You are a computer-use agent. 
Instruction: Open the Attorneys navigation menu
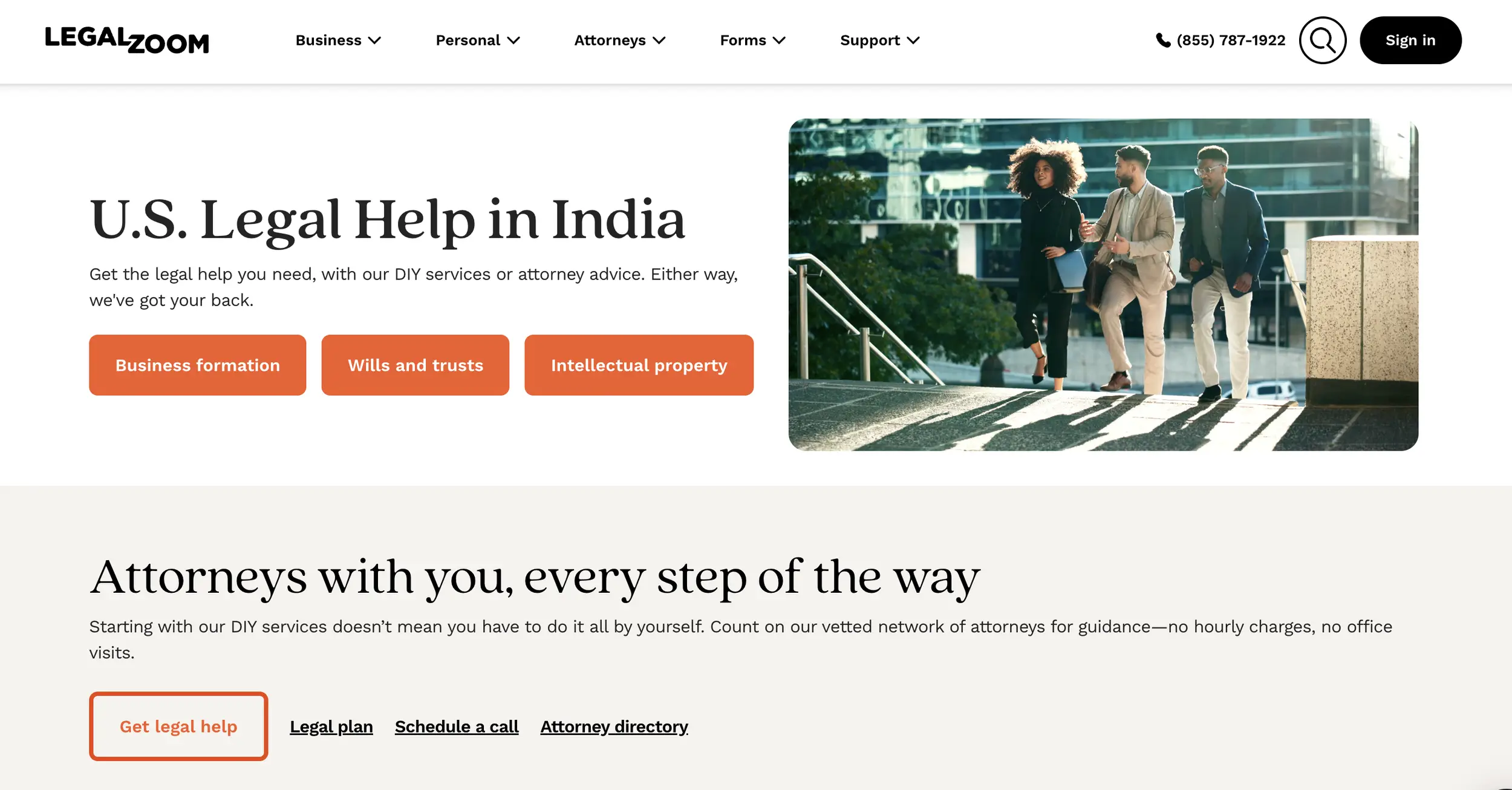[x=619, y=41]
